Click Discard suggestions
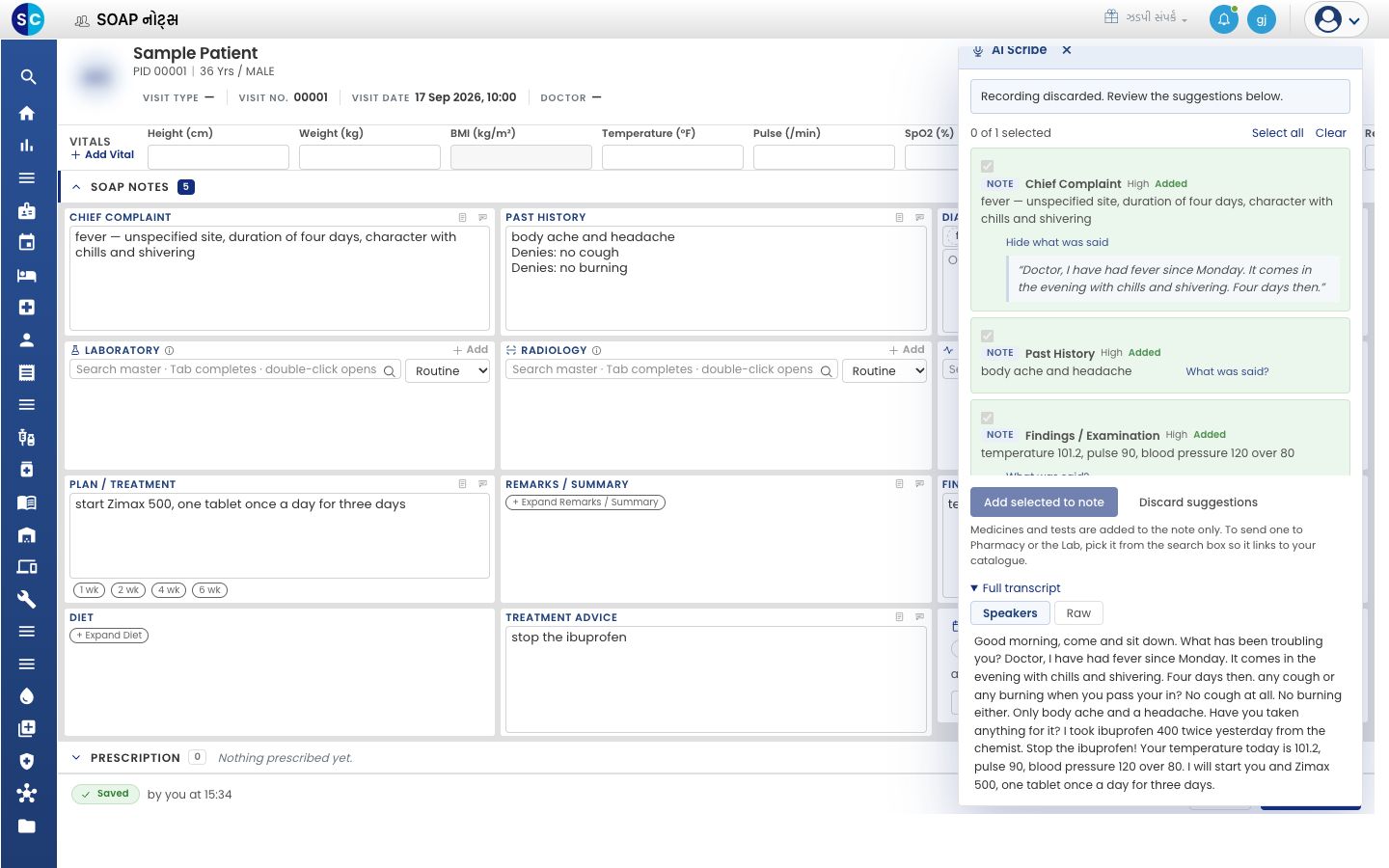Screen dimensions: 1389x868 tap(1198, 502)
